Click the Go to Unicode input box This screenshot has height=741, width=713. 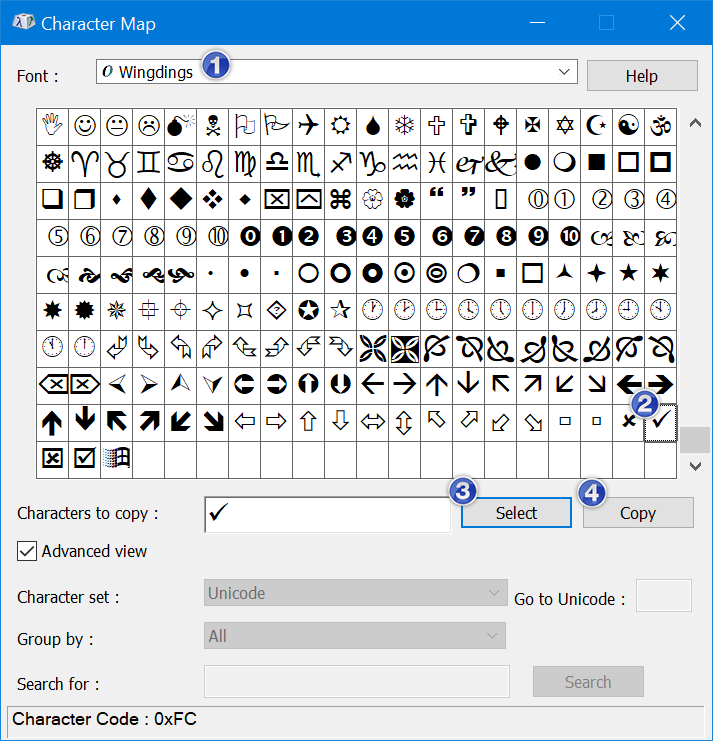click(x=664, y=595)
